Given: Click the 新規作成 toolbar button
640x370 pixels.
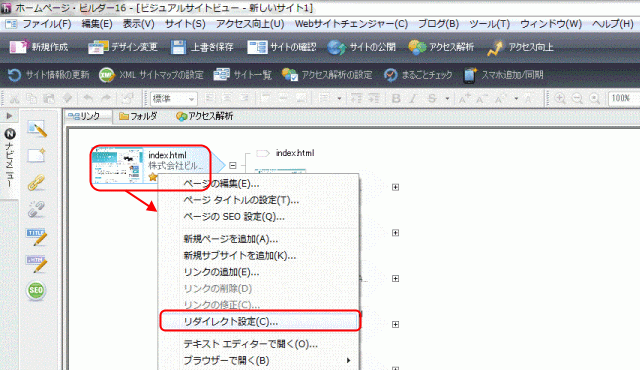Looking at the screenshot, I should click(x=39, y=47).
